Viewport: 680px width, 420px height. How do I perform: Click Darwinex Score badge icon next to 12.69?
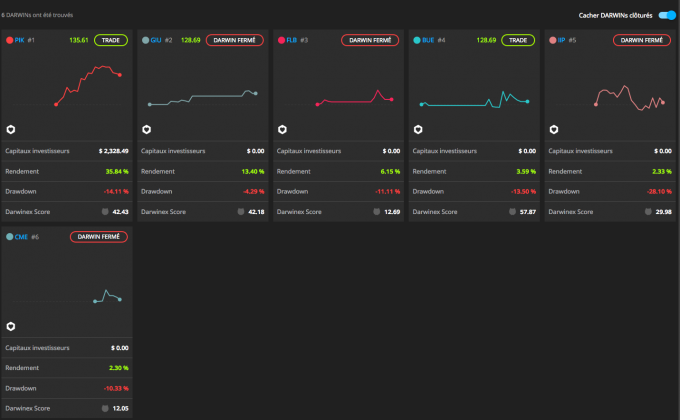click(x=376, y=212)
